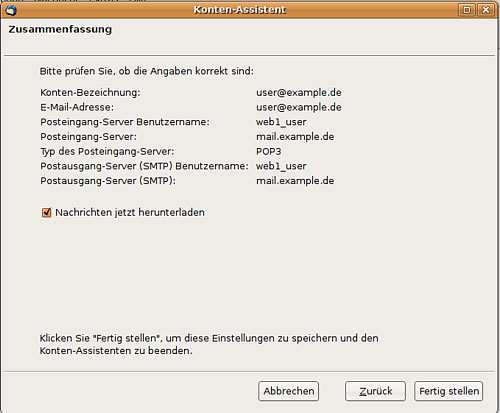The width and height of the screenshot is (500, 413).
Task: Click Posteingang-Server value mail.example.de
Action: [x=295, y=137]
